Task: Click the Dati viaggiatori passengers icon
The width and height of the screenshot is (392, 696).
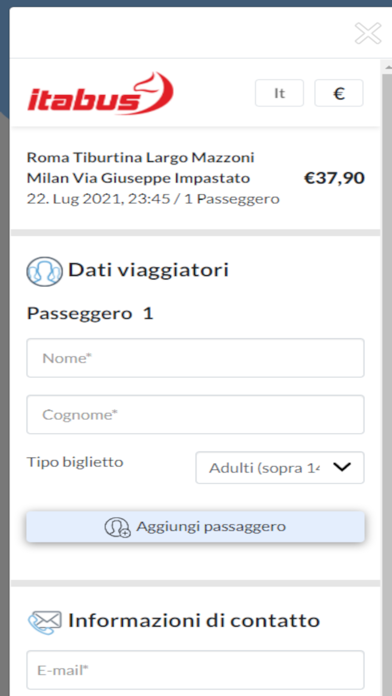Action: [44, 271]
